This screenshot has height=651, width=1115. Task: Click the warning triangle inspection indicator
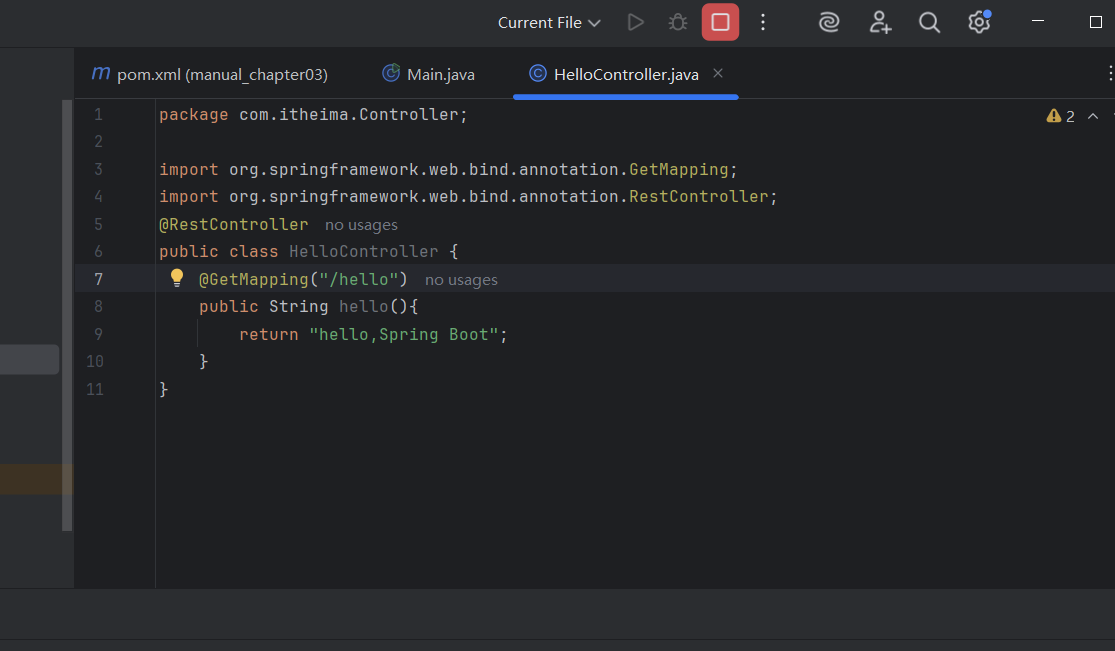coord(1054,116)
